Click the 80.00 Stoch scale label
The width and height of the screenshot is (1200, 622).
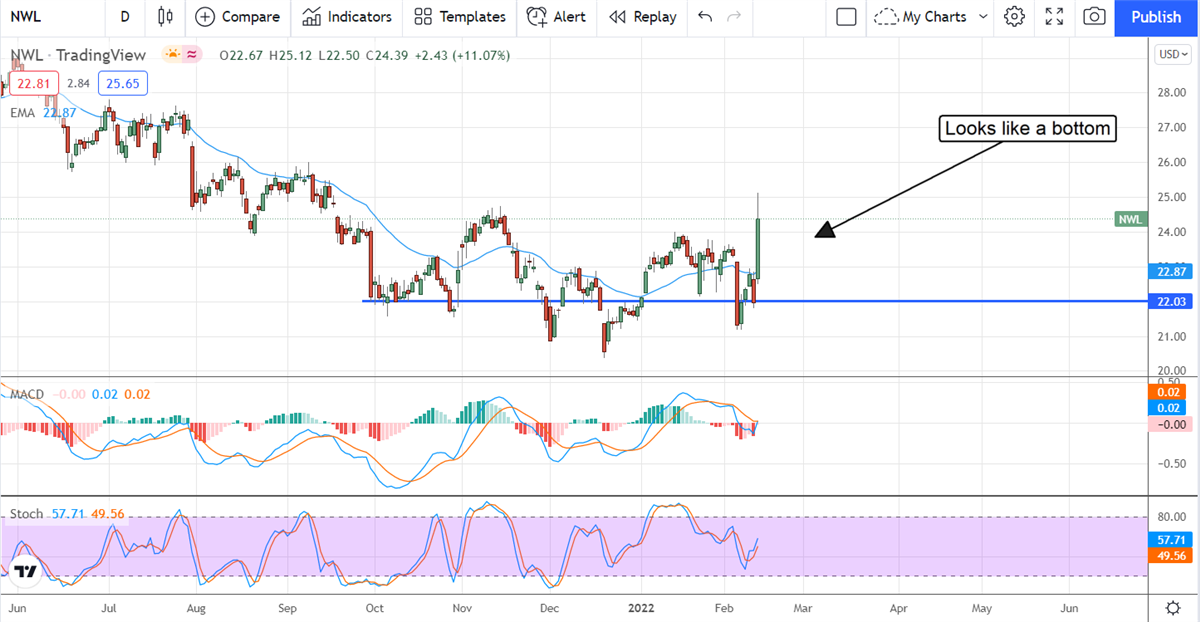coord(1172,517)
